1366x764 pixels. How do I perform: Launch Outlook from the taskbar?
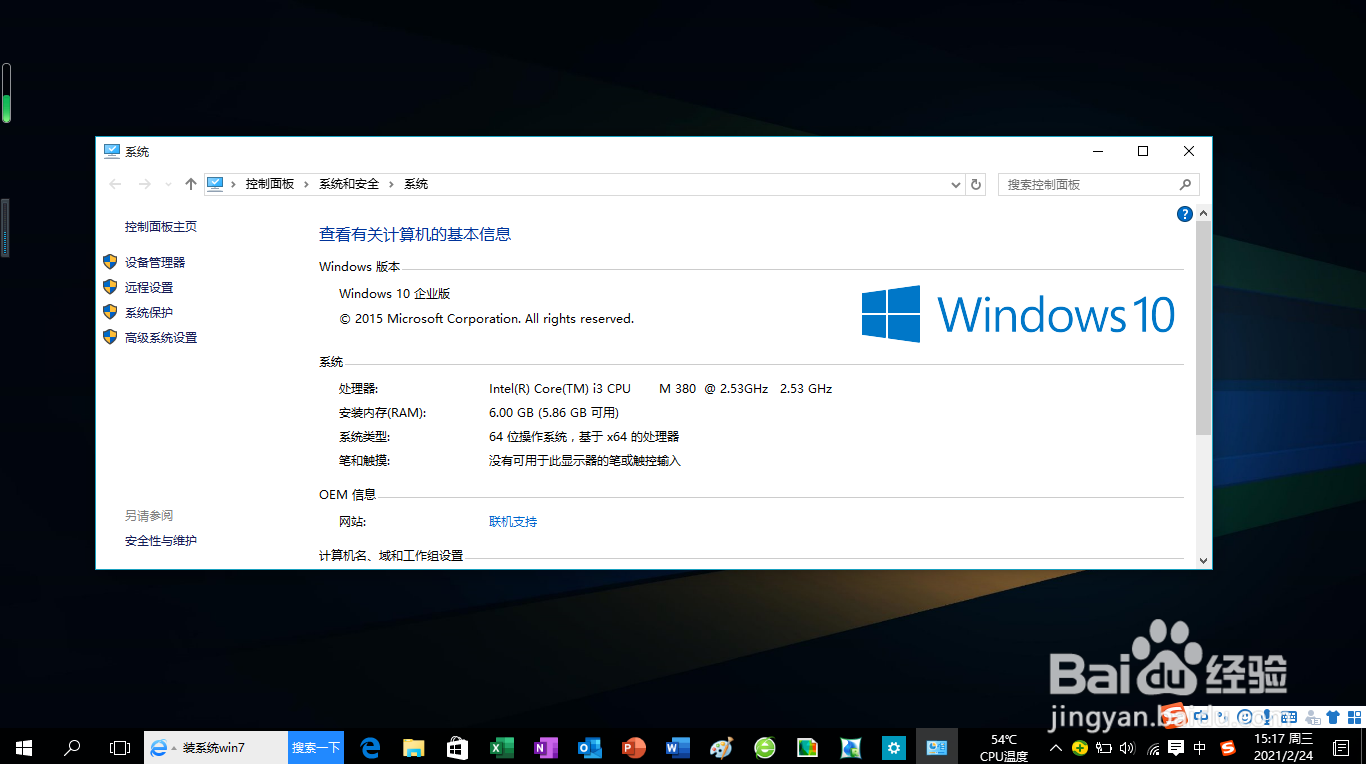[x=589, y=747]
